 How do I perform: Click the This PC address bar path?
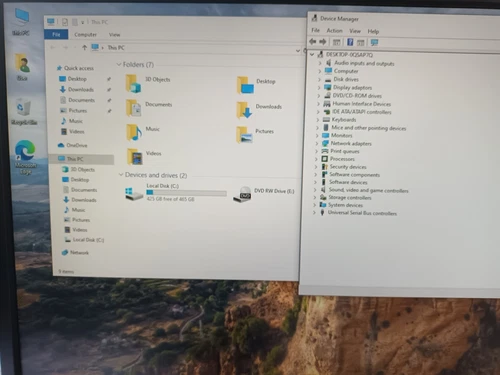(x=116, y=48)
